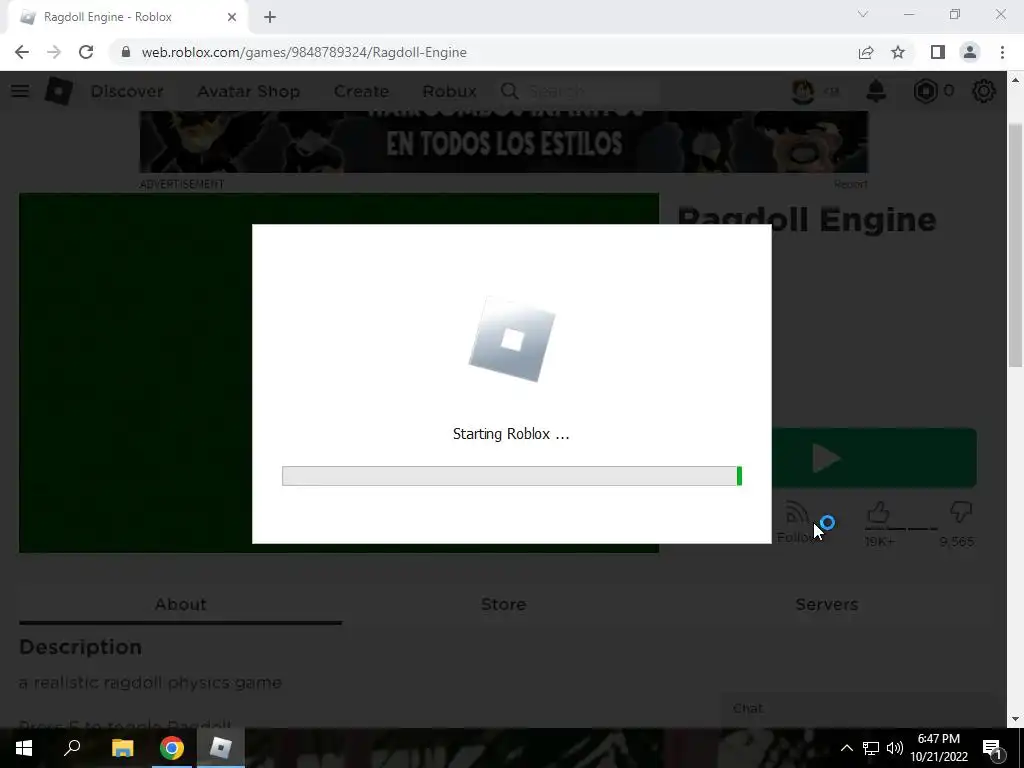Switch to the Servers tab
Image resolution: width=1024 pixels, height=768 pixels.
(827, 604)
